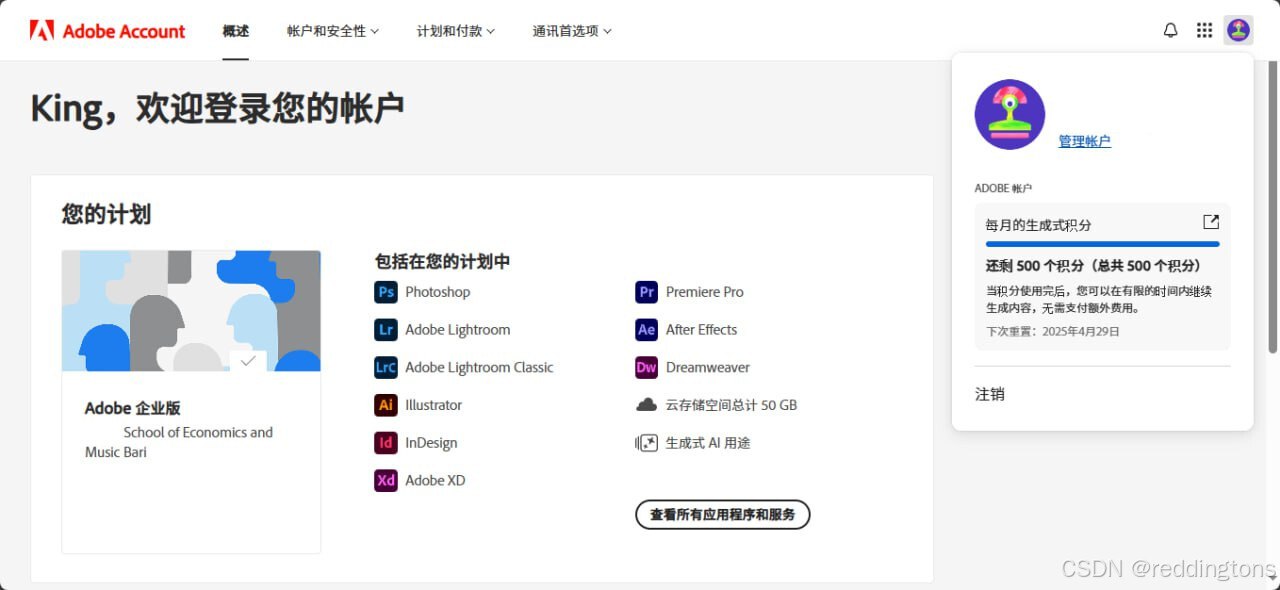1280x590 pixels.
Task: Open the notifications bell icon
Action: (x=1171, y=31)
